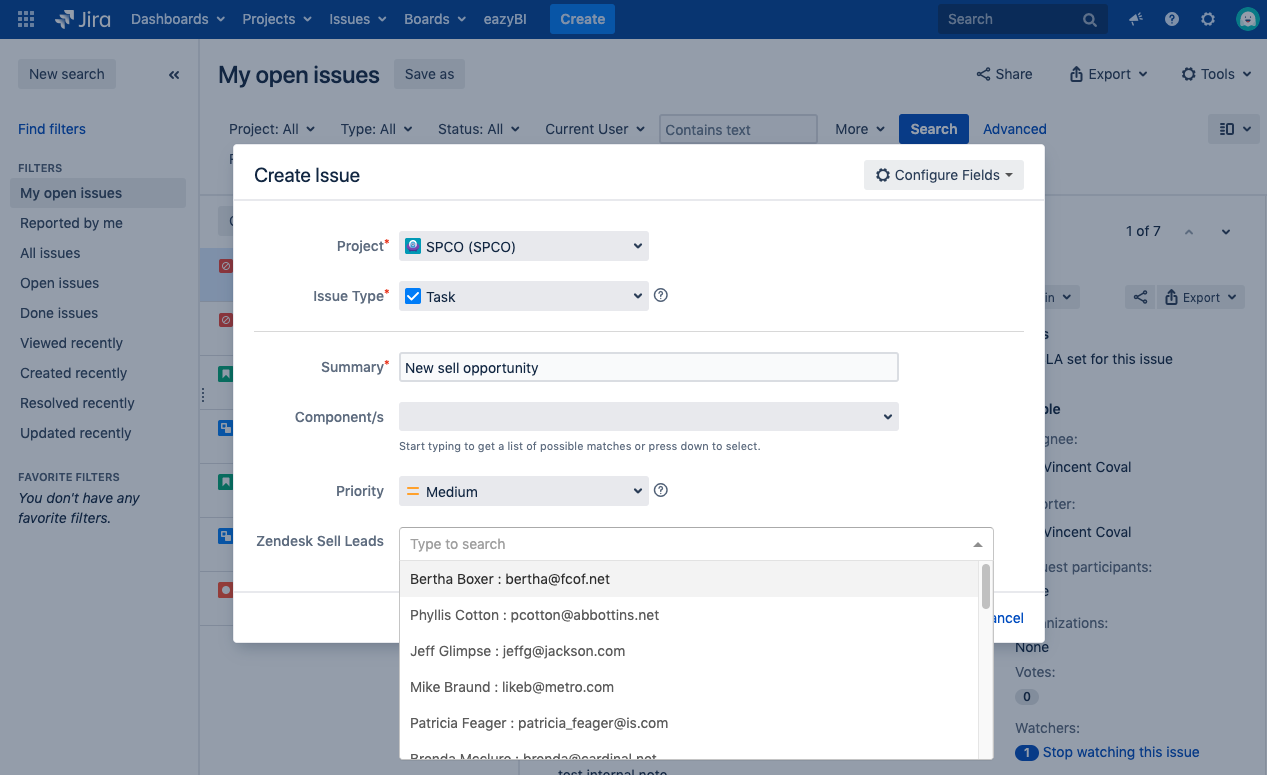Select the Find filters link
1267x775 pixels.
coord(52,129)
